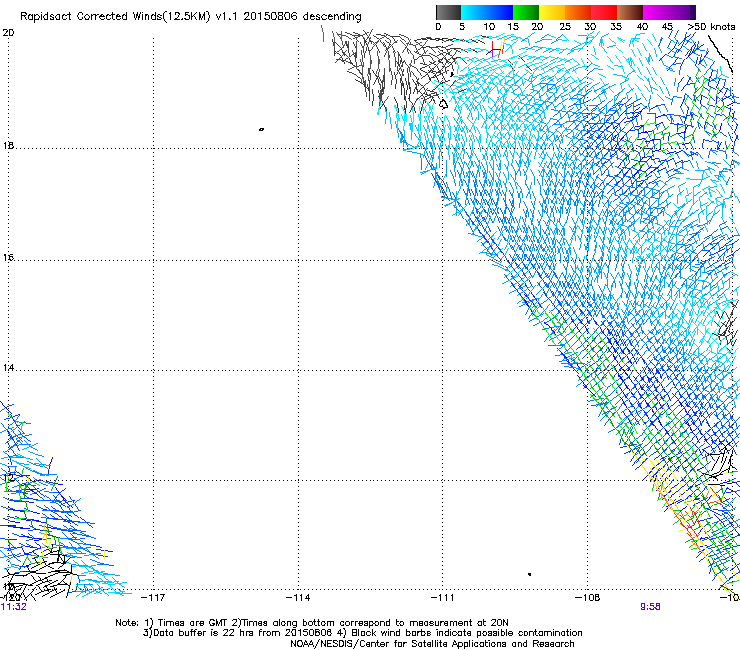Click the legend label '45'
The width and height of the screenshot is (740, 650).
(667, 27)
